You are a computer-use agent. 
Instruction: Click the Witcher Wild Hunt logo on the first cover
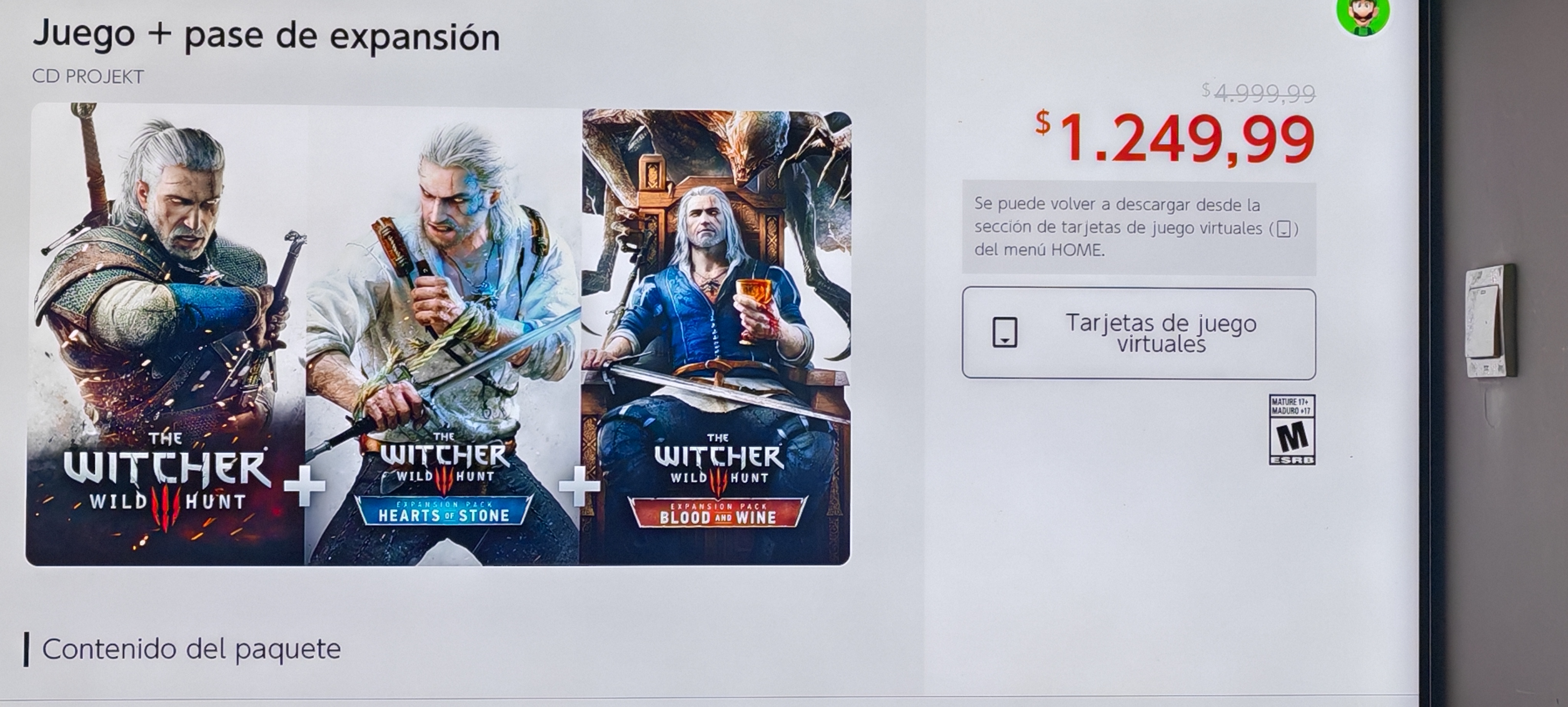[x=165, y=478]
